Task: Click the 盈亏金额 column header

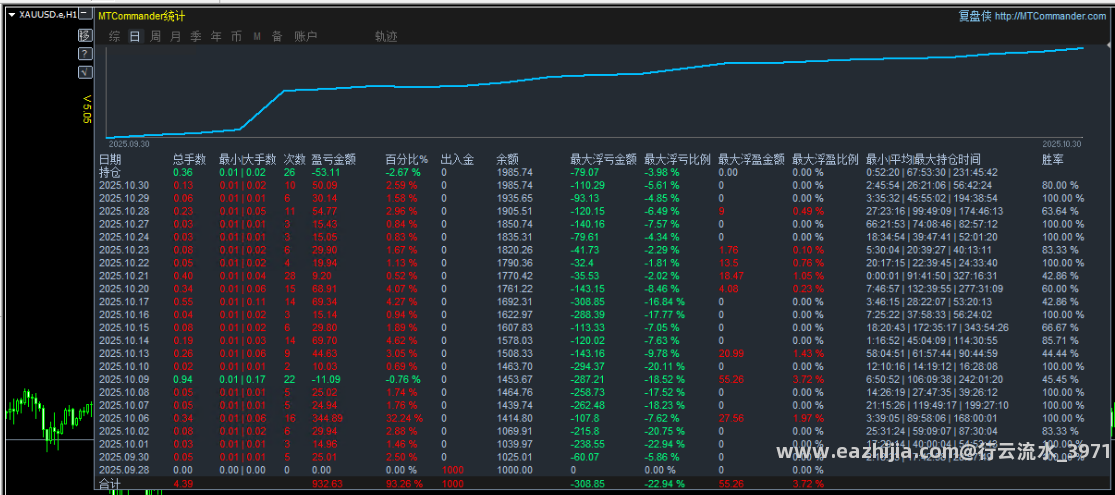Action: (334, 159)
